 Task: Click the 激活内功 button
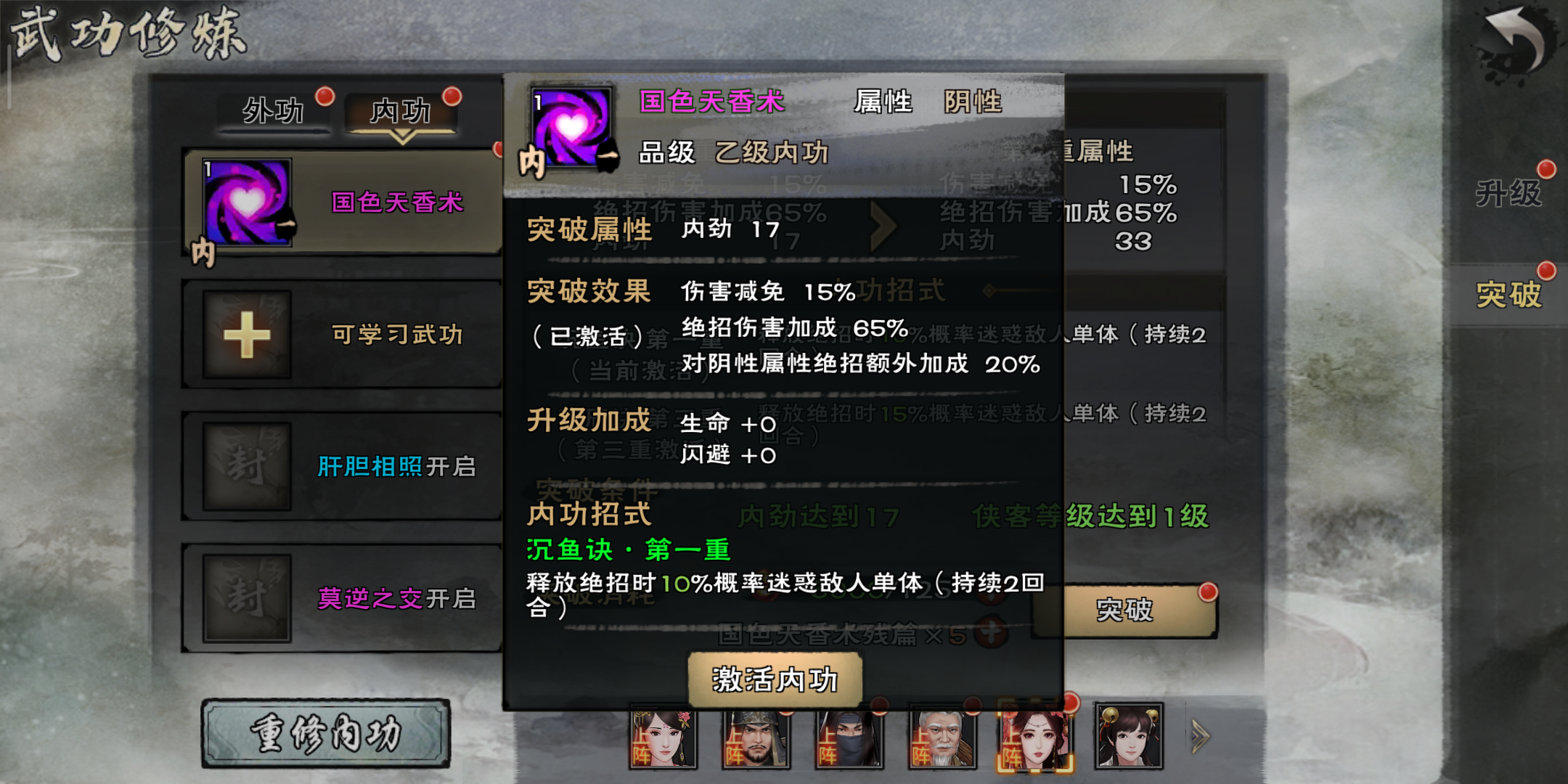(x=775, y=679)
